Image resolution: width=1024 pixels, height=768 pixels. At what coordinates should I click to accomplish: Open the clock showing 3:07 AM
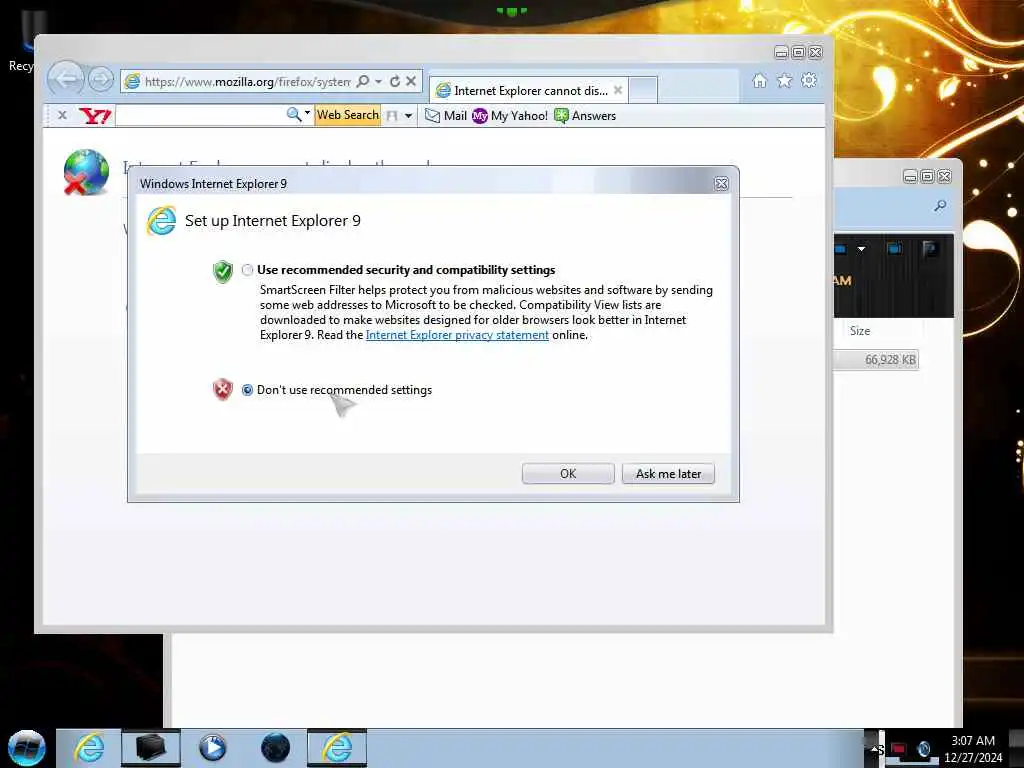click(973, 748)
